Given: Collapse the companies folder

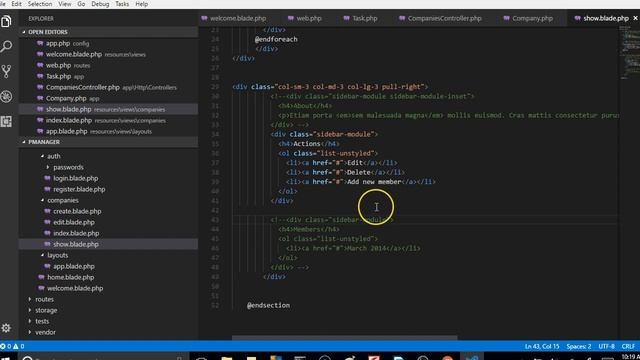Looking at the screenshot, I should click(x=109, y=200).
